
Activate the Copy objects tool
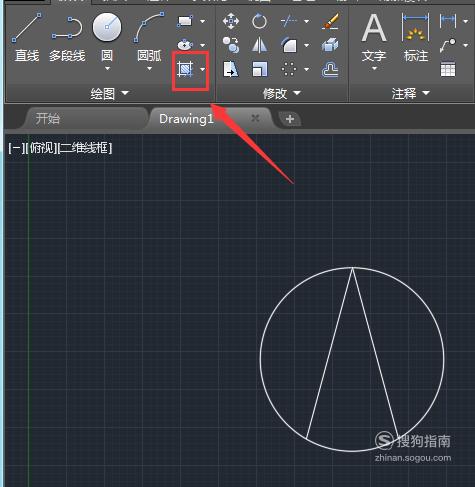point(231,45)
